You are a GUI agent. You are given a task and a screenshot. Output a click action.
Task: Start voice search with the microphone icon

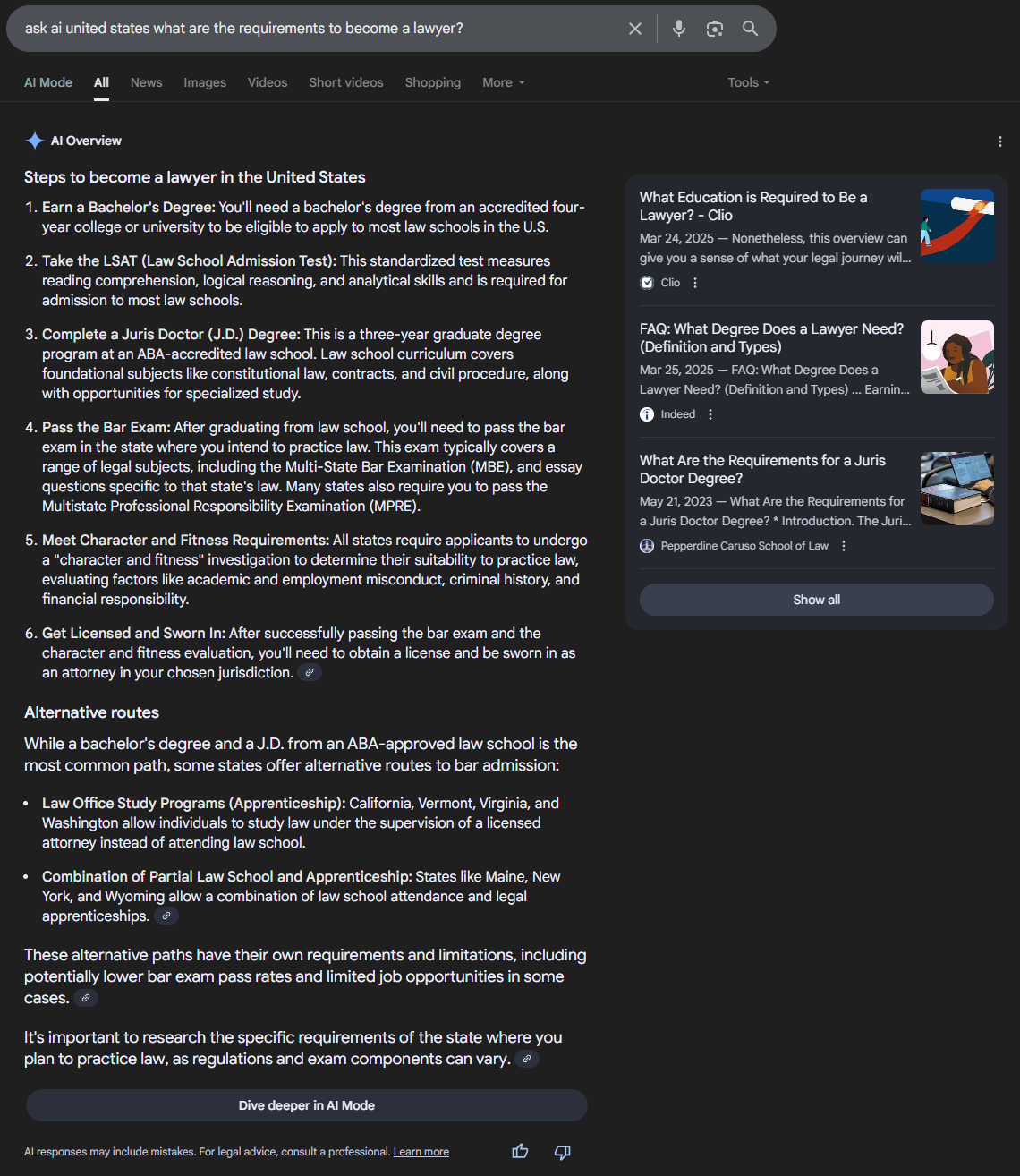coord(679,29)
